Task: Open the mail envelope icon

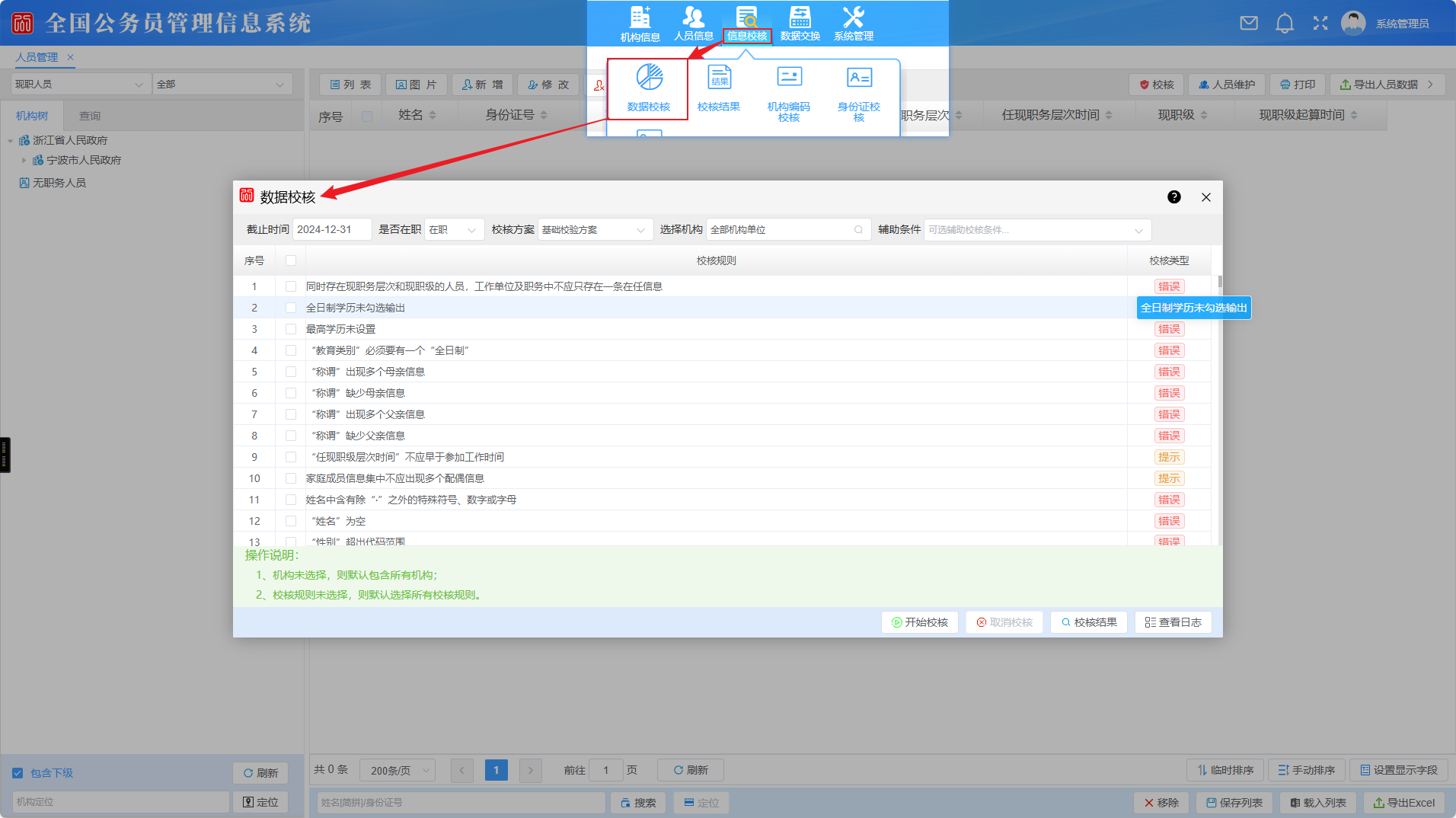Action: pyautogui.click(x=1249, y=24)
